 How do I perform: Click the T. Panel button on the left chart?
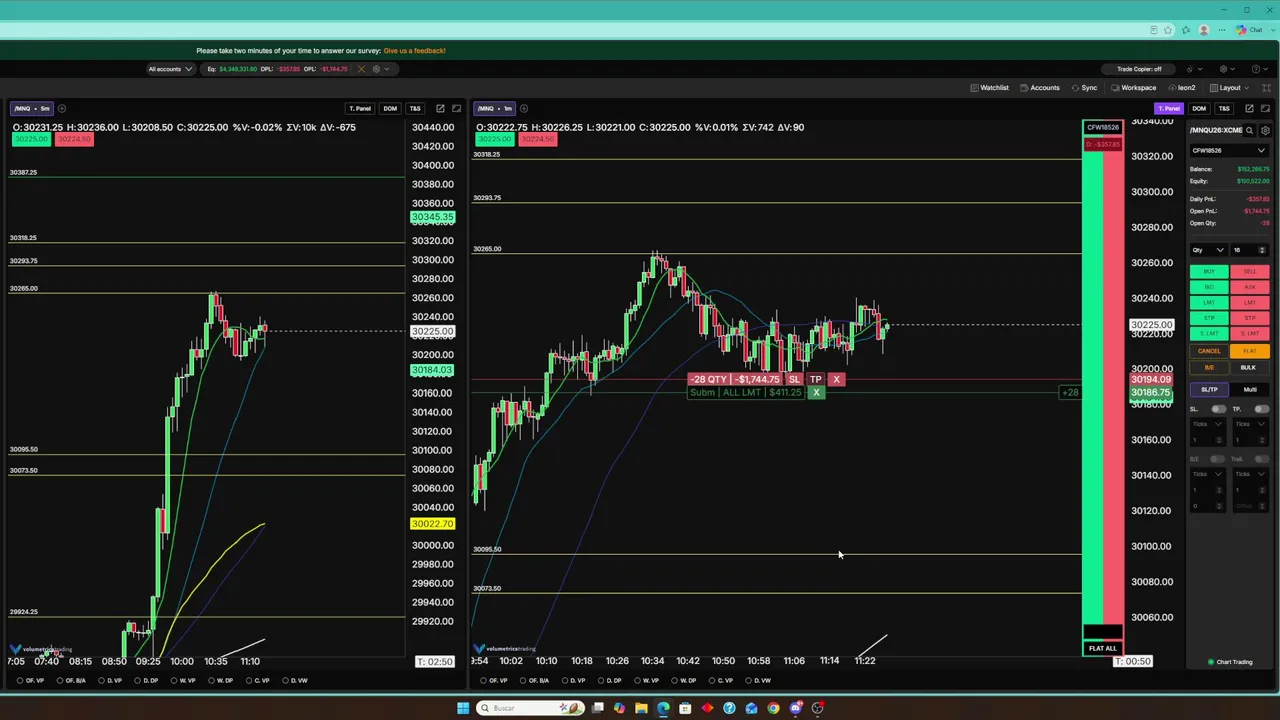click(x=360, y=108)
